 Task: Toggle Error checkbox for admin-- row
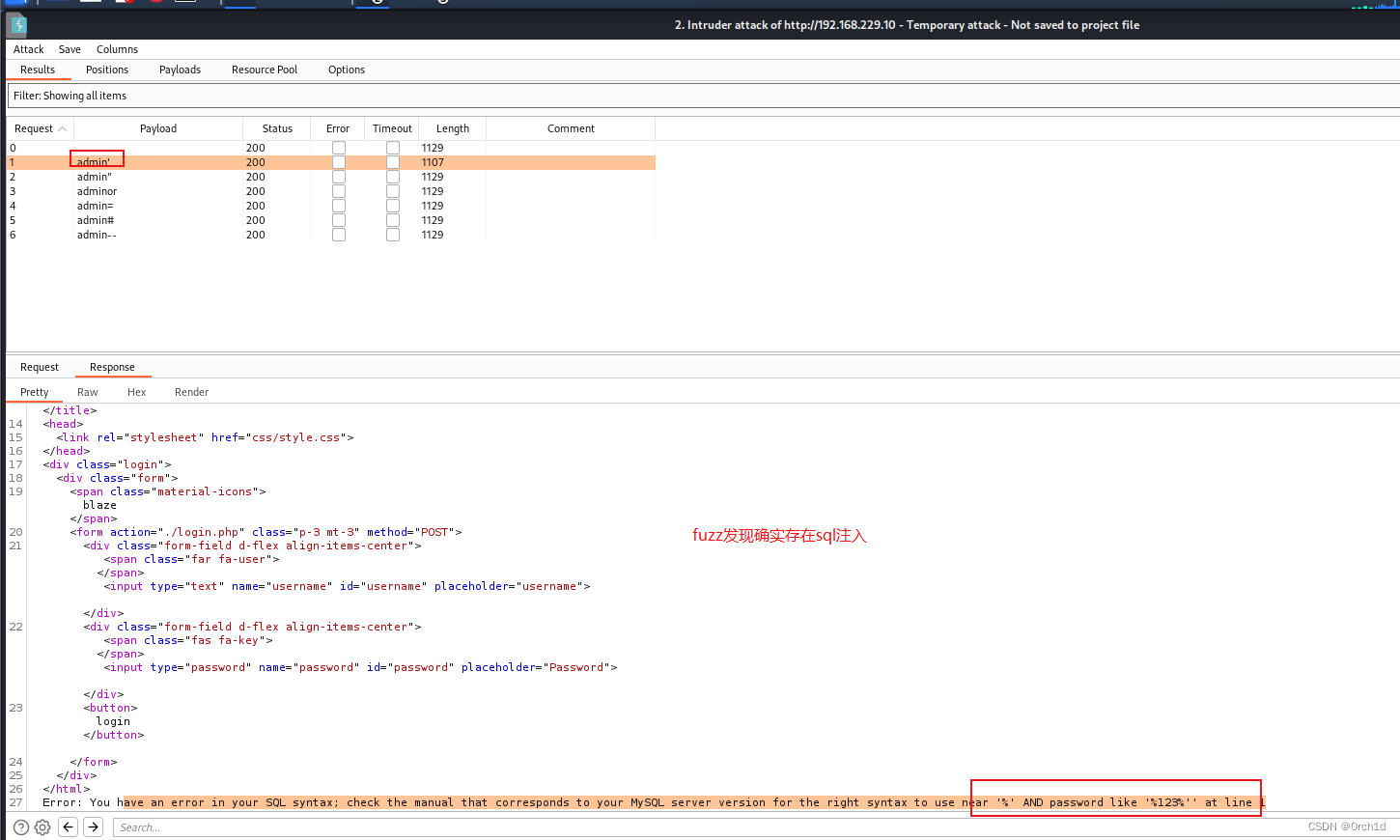(339, 235)
